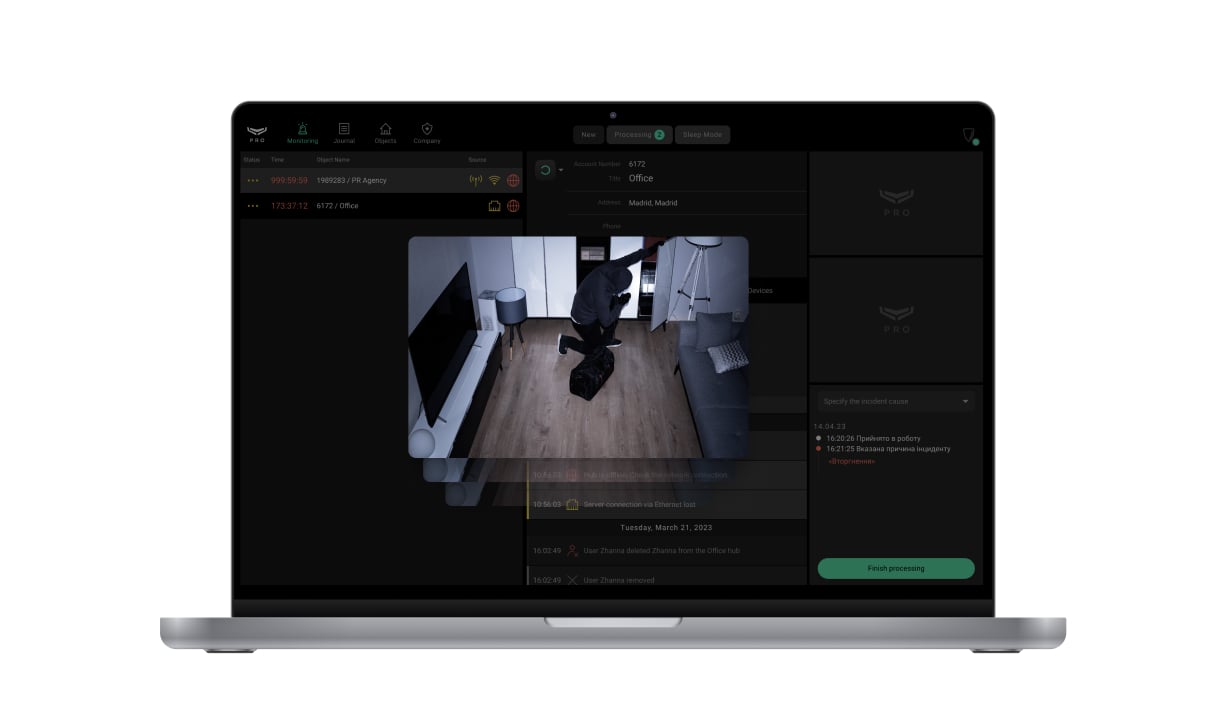Click the shield status icon in top-right corner
This screenshot has width=1220, height=720.
pyautogui.click(x=968, y=136)
